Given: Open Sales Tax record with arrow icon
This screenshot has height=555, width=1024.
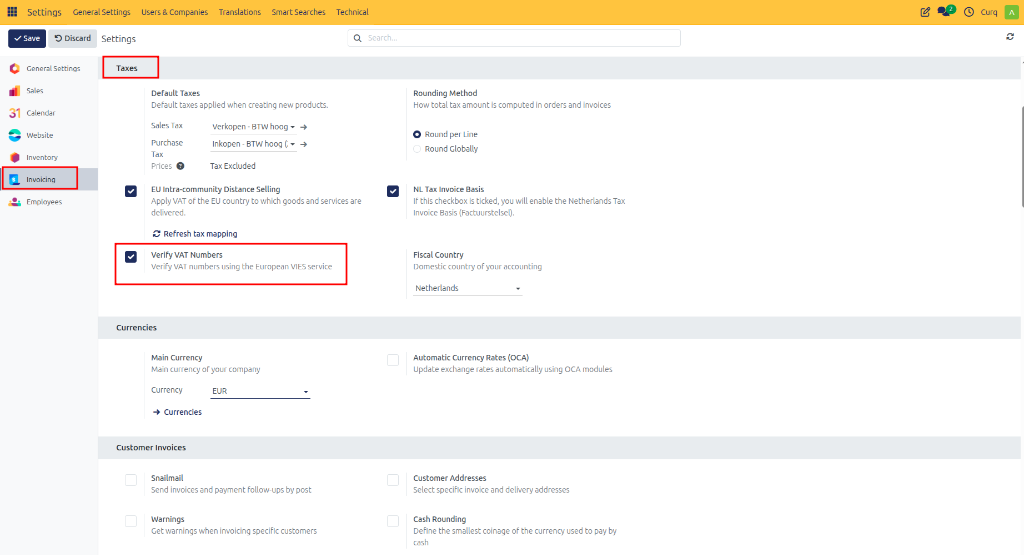Looking at the screenshot, I should click(x=304, y=127).
